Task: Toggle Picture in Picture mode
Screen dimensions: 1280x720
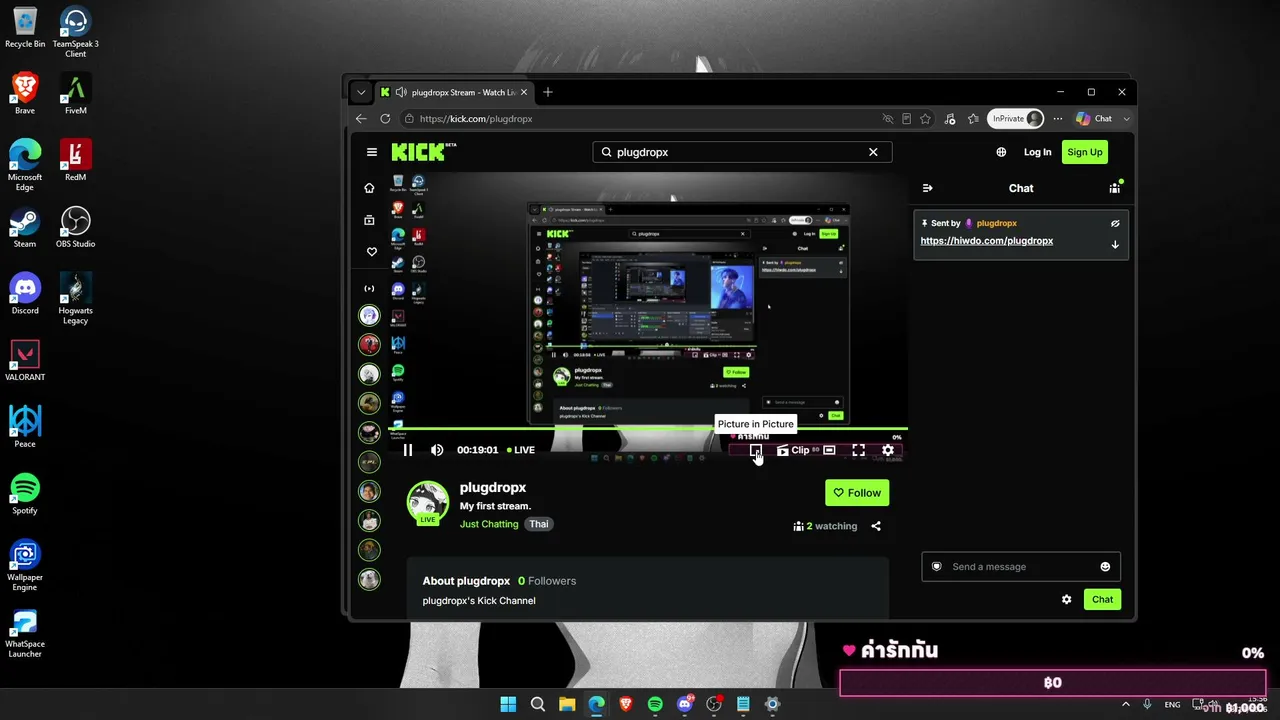Action: [756, 450]
